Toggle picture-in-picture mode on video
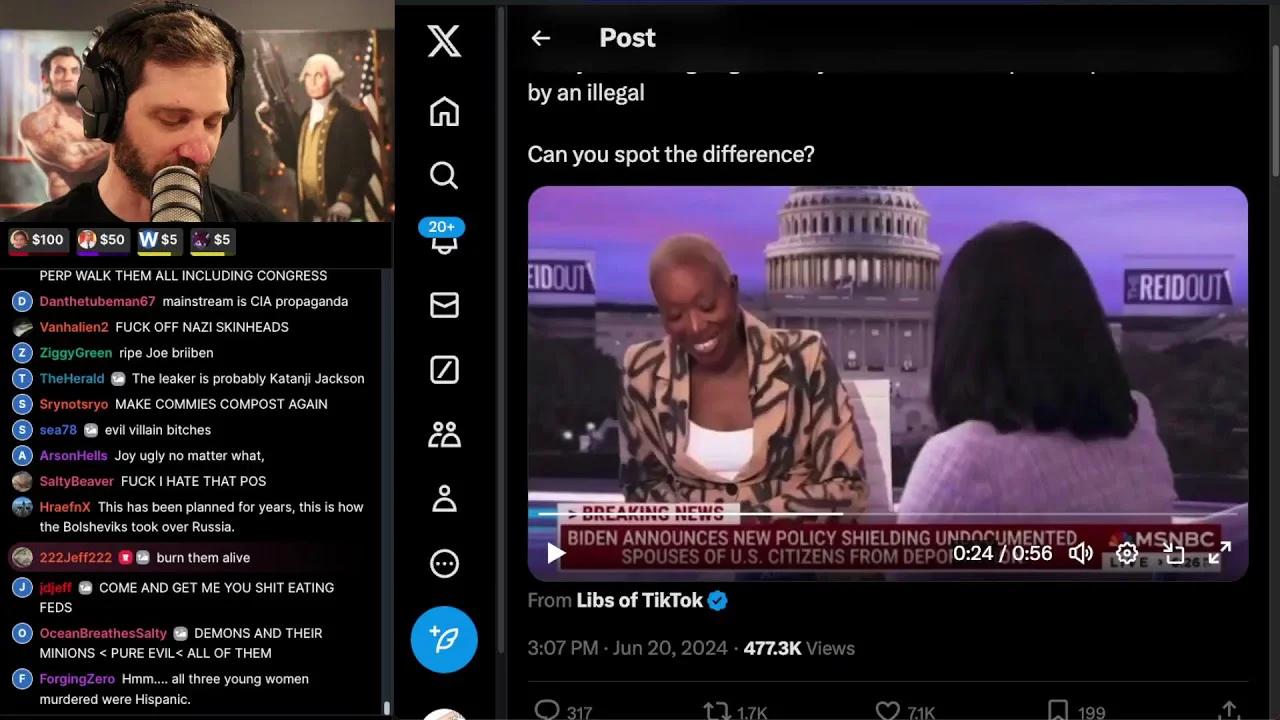Viewport: 1280px width, 720px height. (1173, 553)
